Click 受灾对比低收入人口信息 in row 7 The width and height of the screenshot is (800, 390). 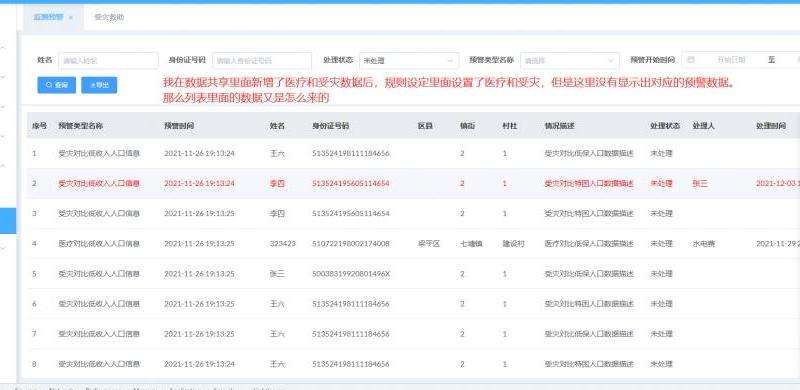[x=99, y=334]
